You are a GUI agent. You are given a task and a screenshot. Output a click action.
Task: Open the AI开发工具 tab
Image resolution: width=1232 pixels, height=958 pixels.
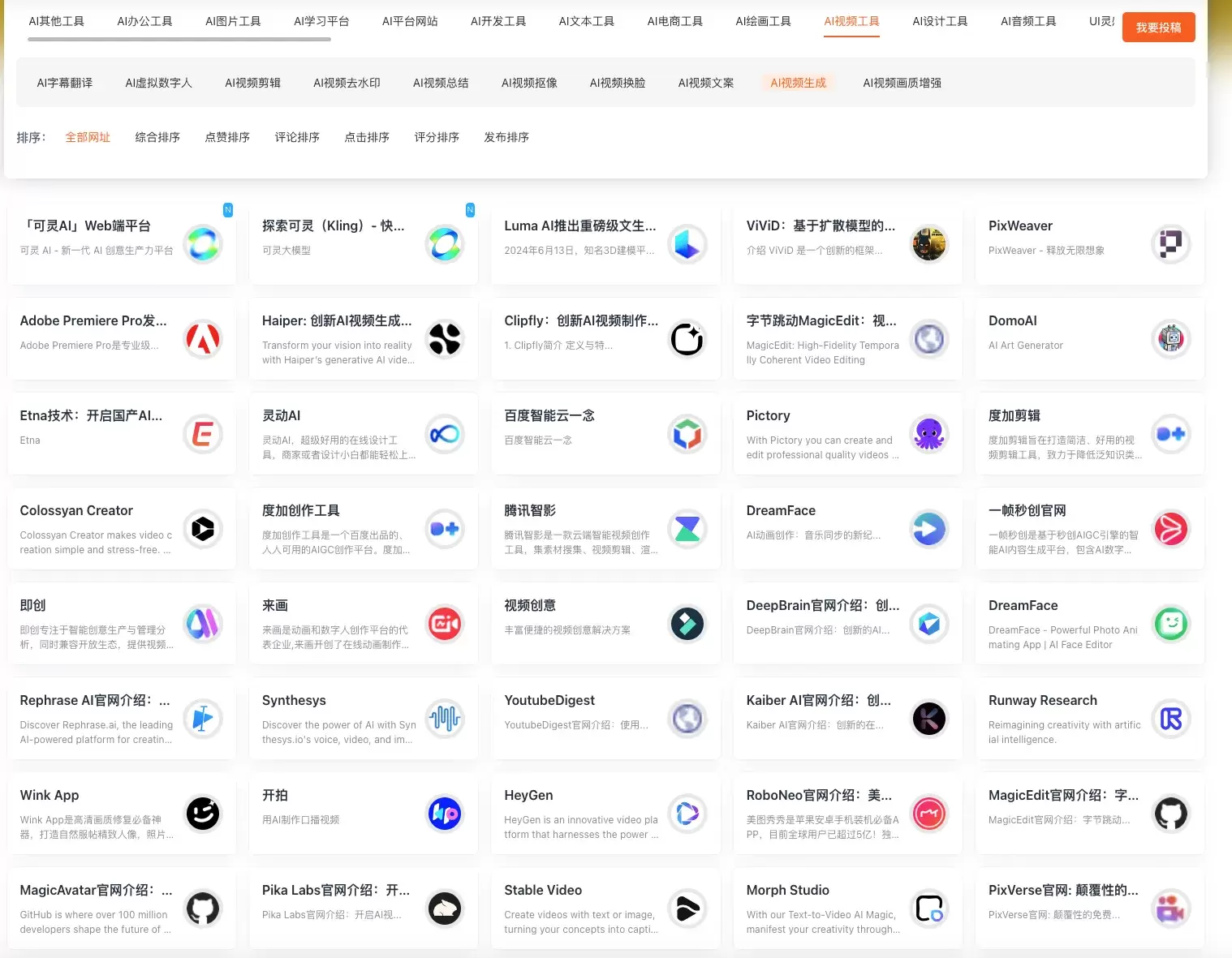pyautogui.click(x=498, y=21)
